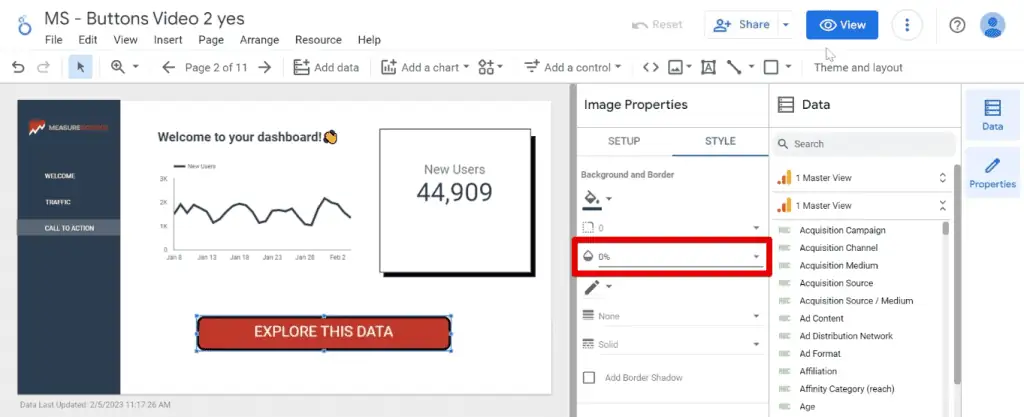Open the Arrange menu
Screen dimensions: 1024x417
click(x=259, y=40)
